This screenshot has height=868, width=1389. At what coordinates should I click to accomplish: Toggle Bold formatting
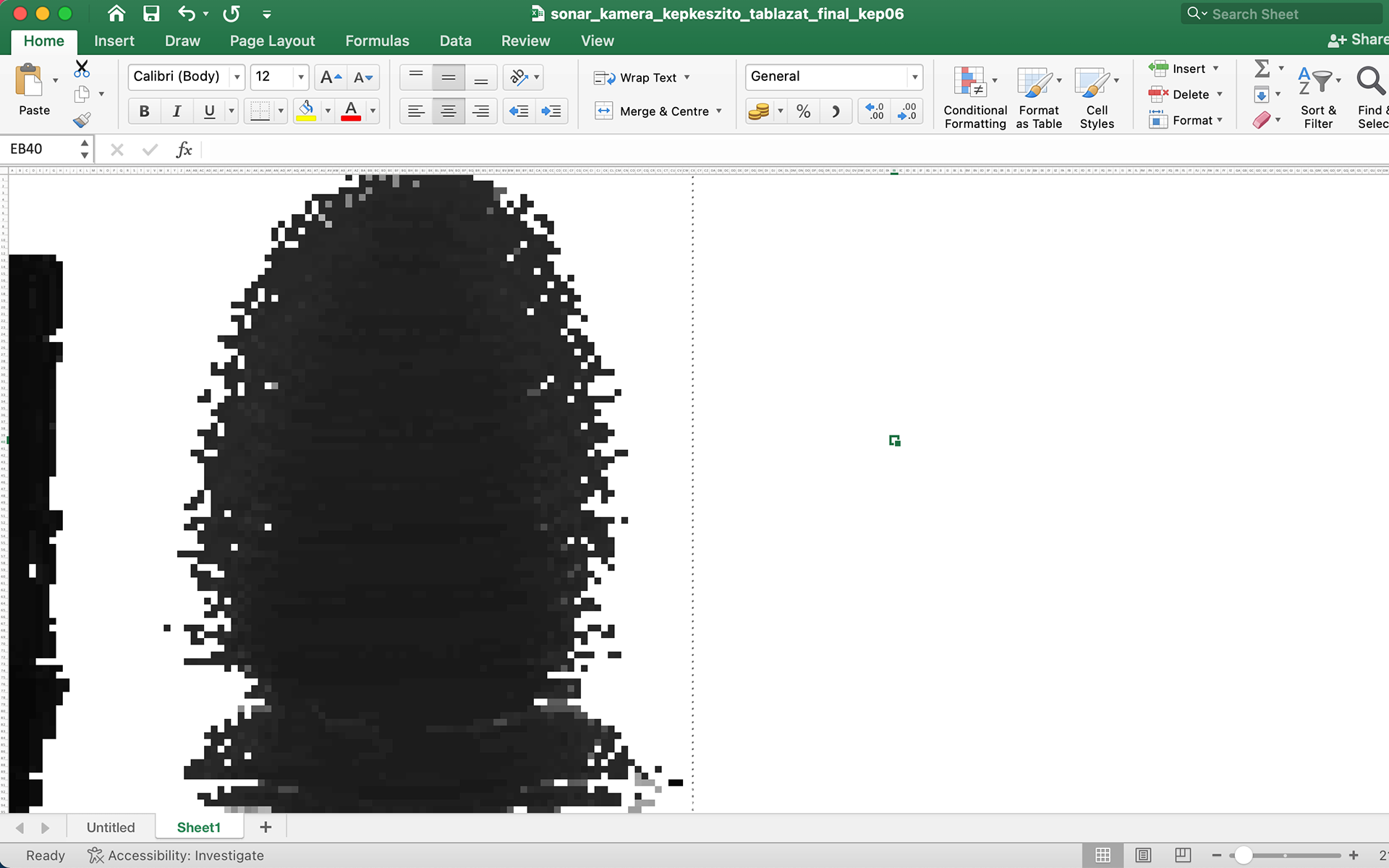[x=144, y=111]
